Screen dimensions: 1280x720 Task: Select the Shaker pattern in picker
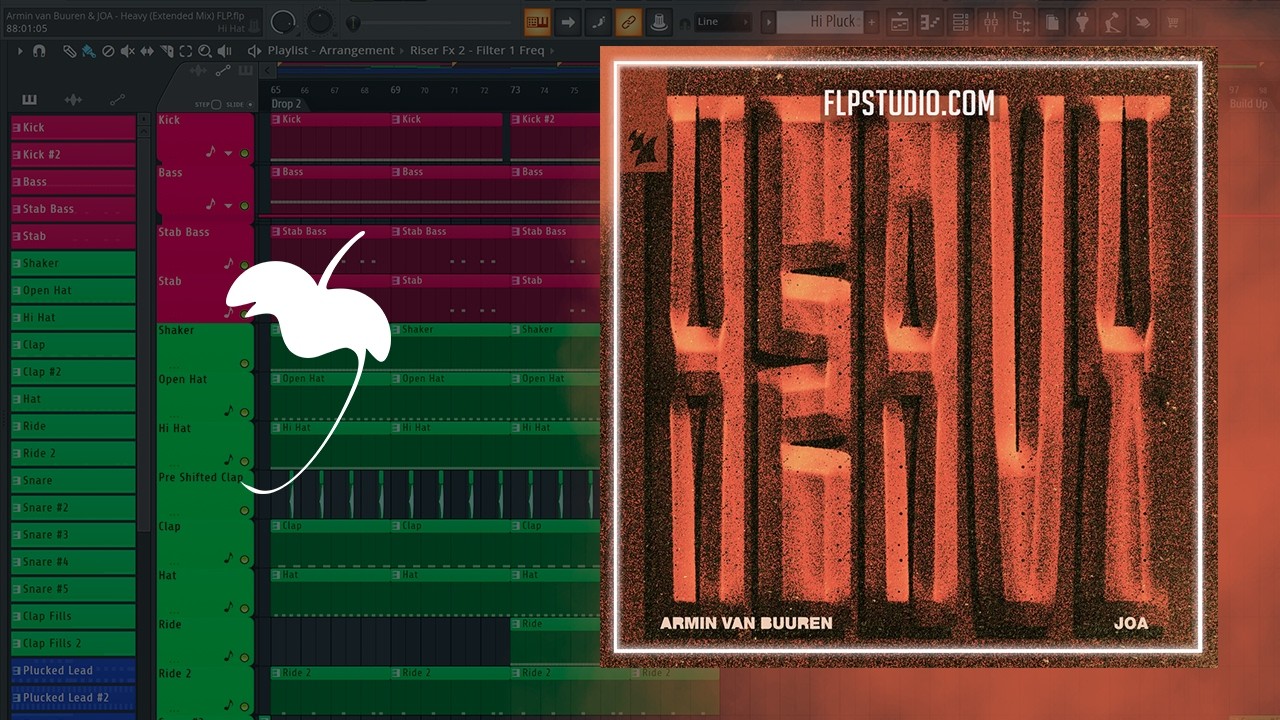[x=73, y=263]
